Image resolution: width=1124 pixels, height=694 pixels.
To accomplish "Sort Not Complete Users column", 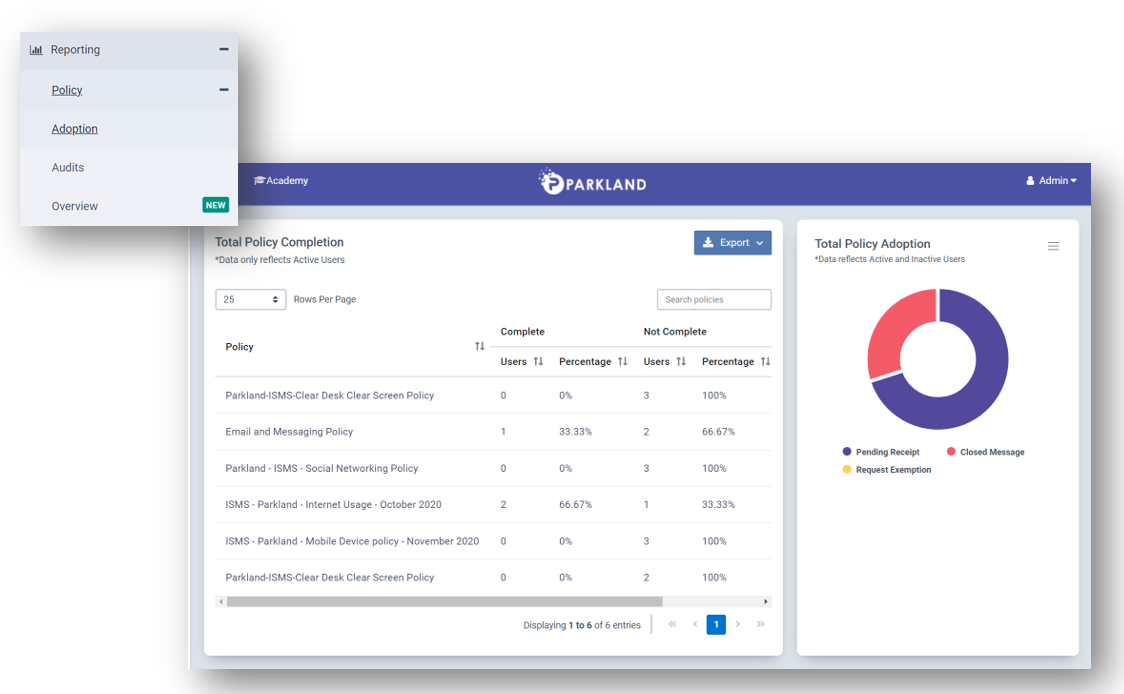I will 681,362.
